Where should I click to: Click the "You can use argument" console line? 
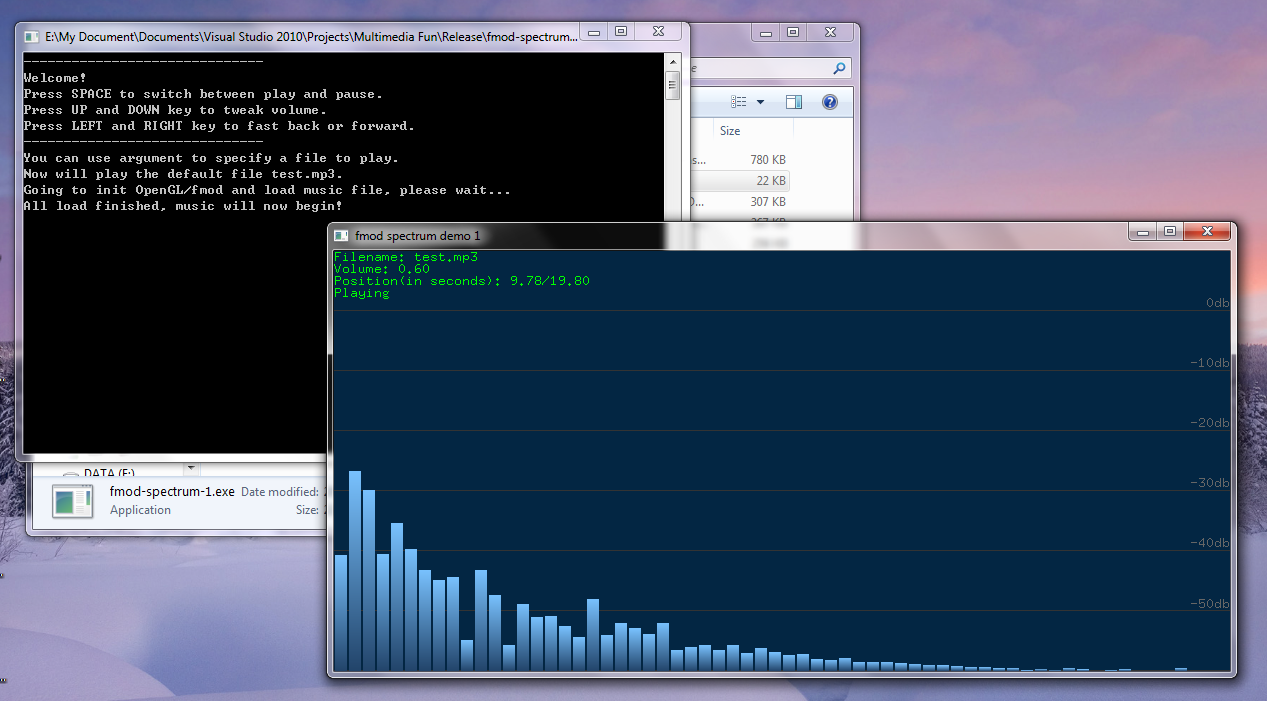click(x=211, y=158)
